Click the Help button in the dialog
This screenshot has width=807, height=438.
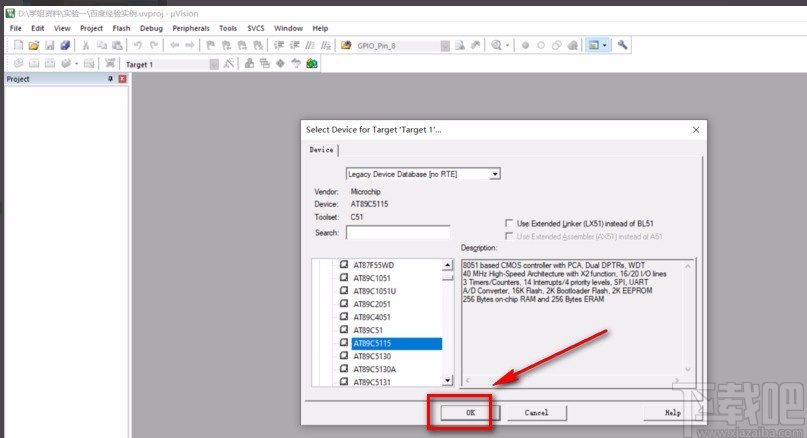[672, 413]
